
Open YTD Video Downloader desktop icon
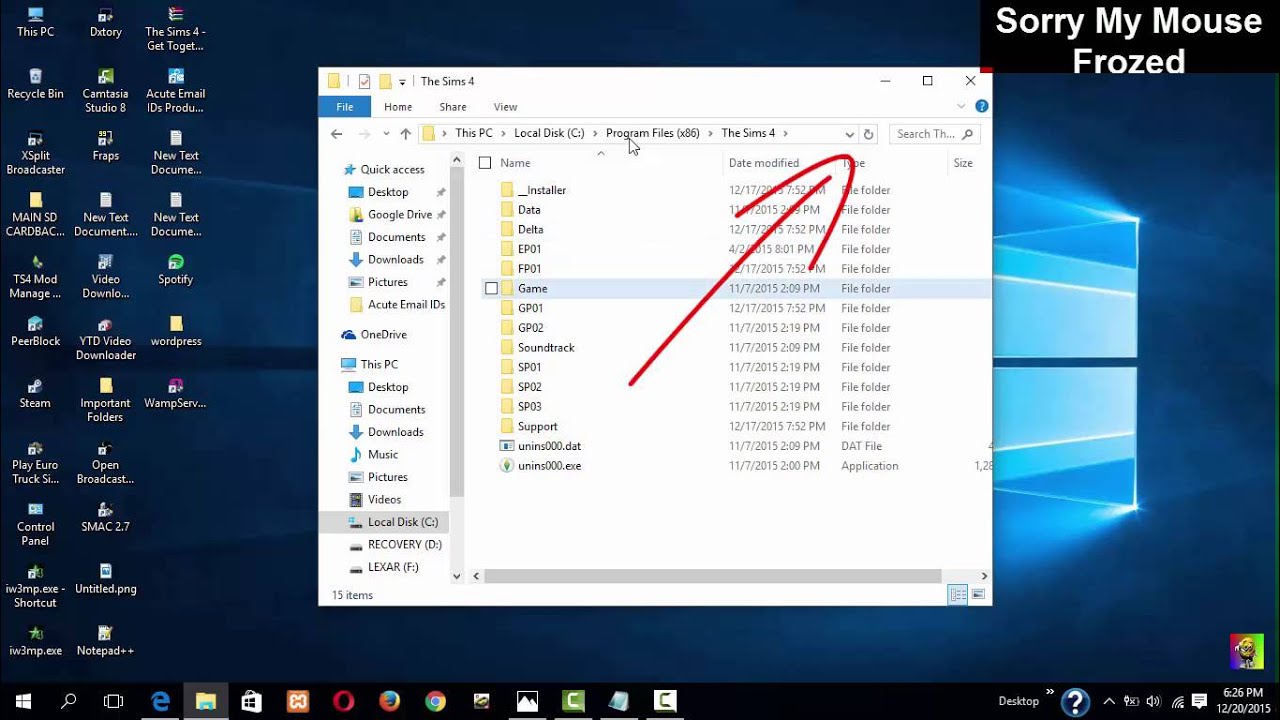[105, 338]
